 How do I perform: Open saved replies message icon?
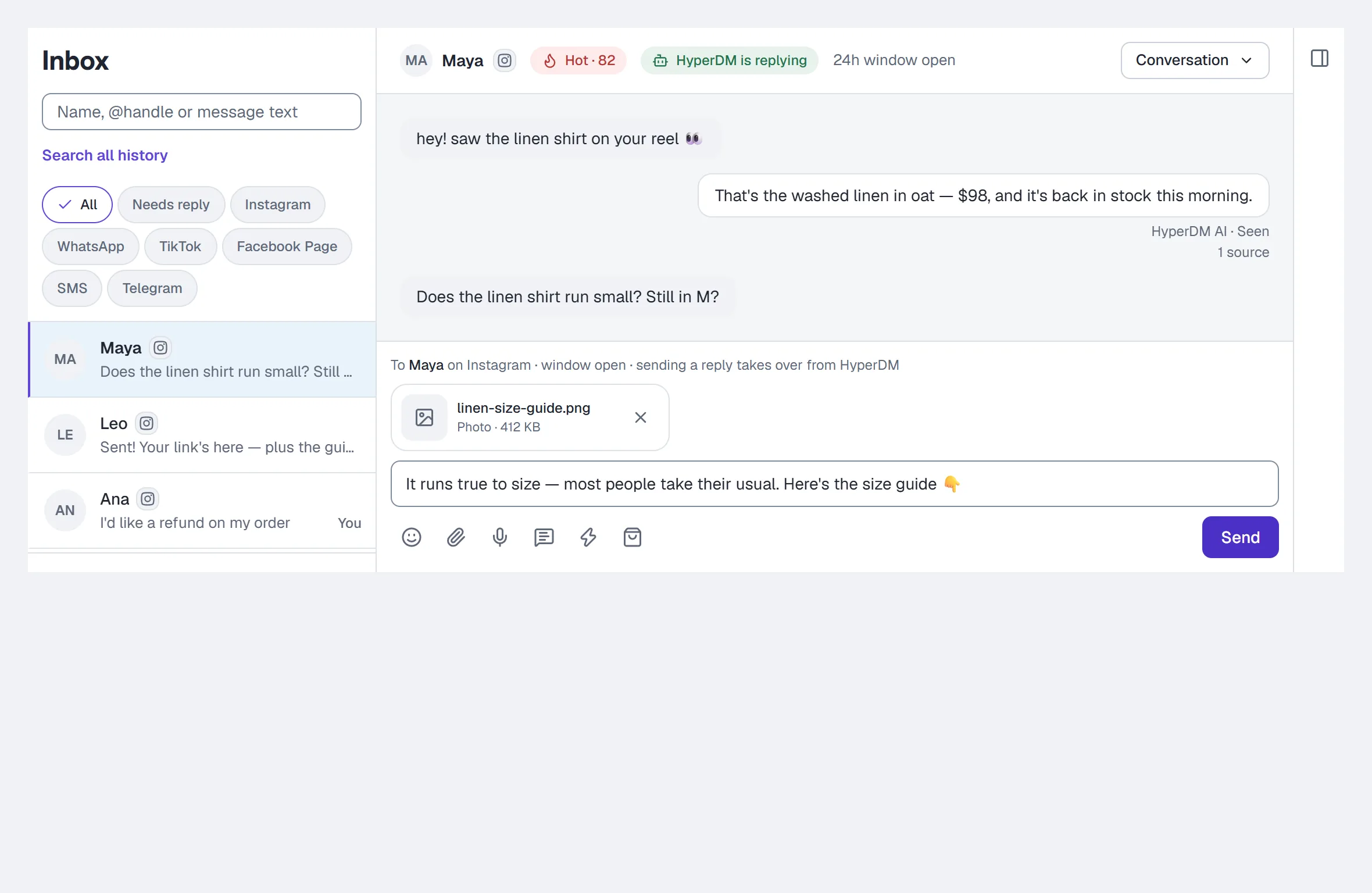pyautogui.click(x=544, y=537)
